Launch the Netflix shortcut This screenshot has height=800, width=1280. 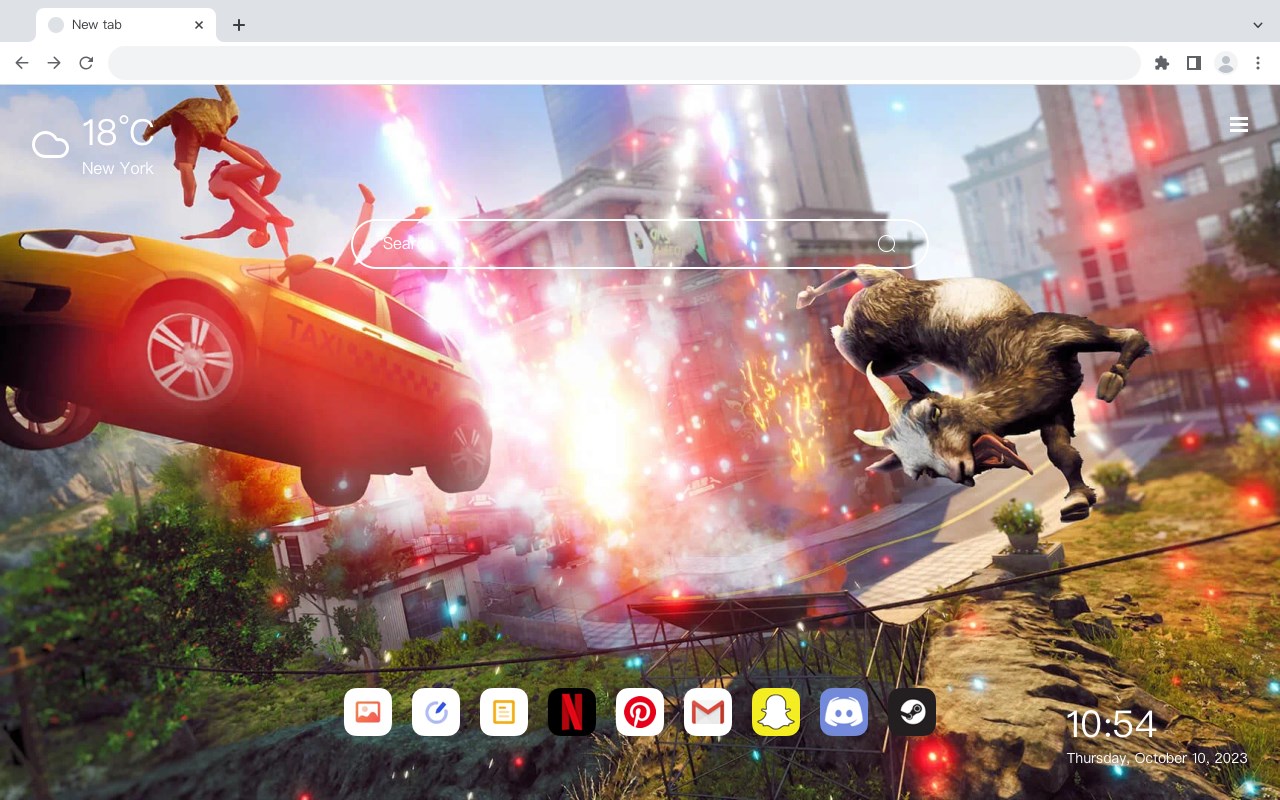pos(572,712)
